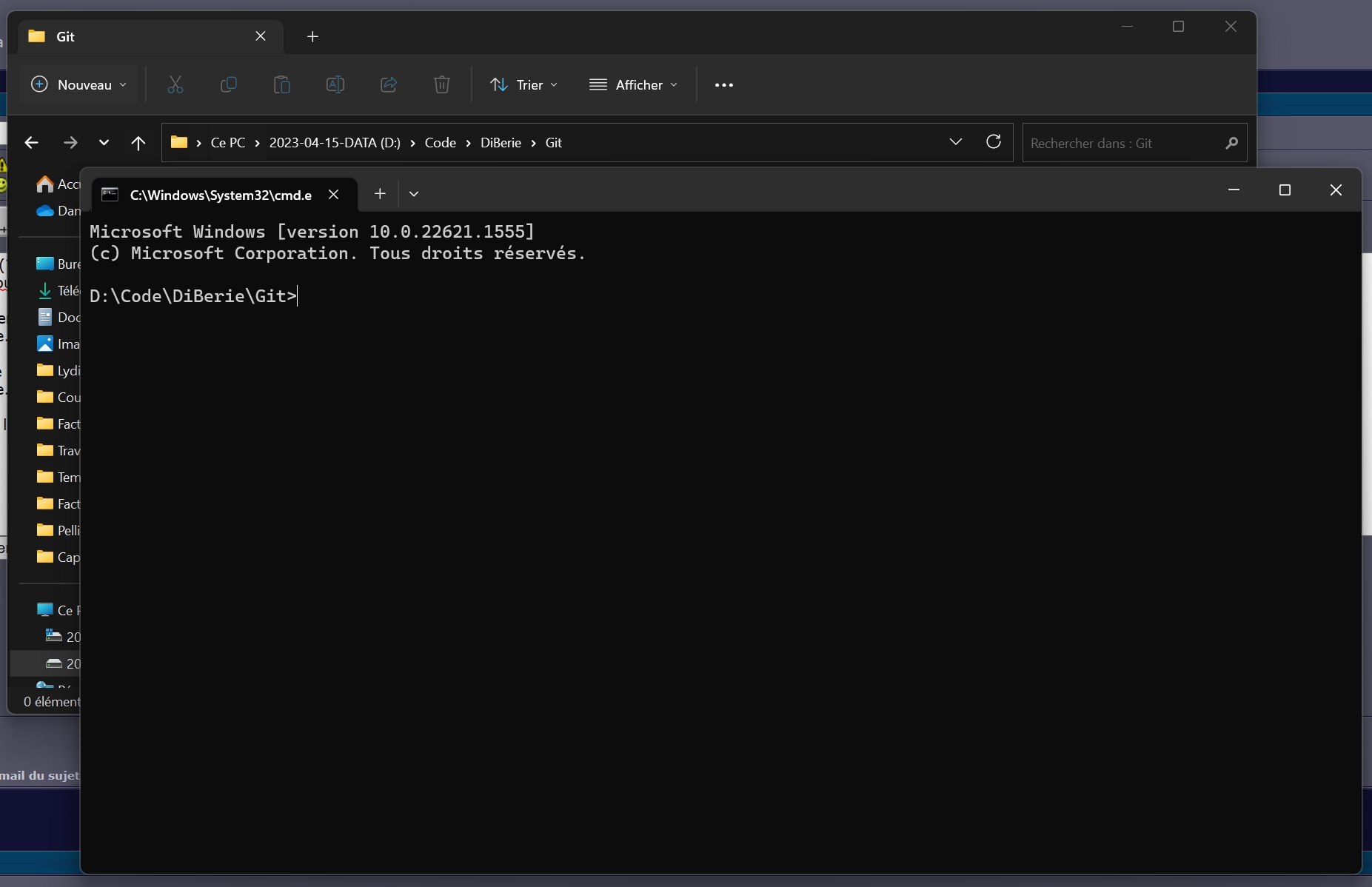
Task: Click the Paste clipboard icon
Action: pos(282,85)
